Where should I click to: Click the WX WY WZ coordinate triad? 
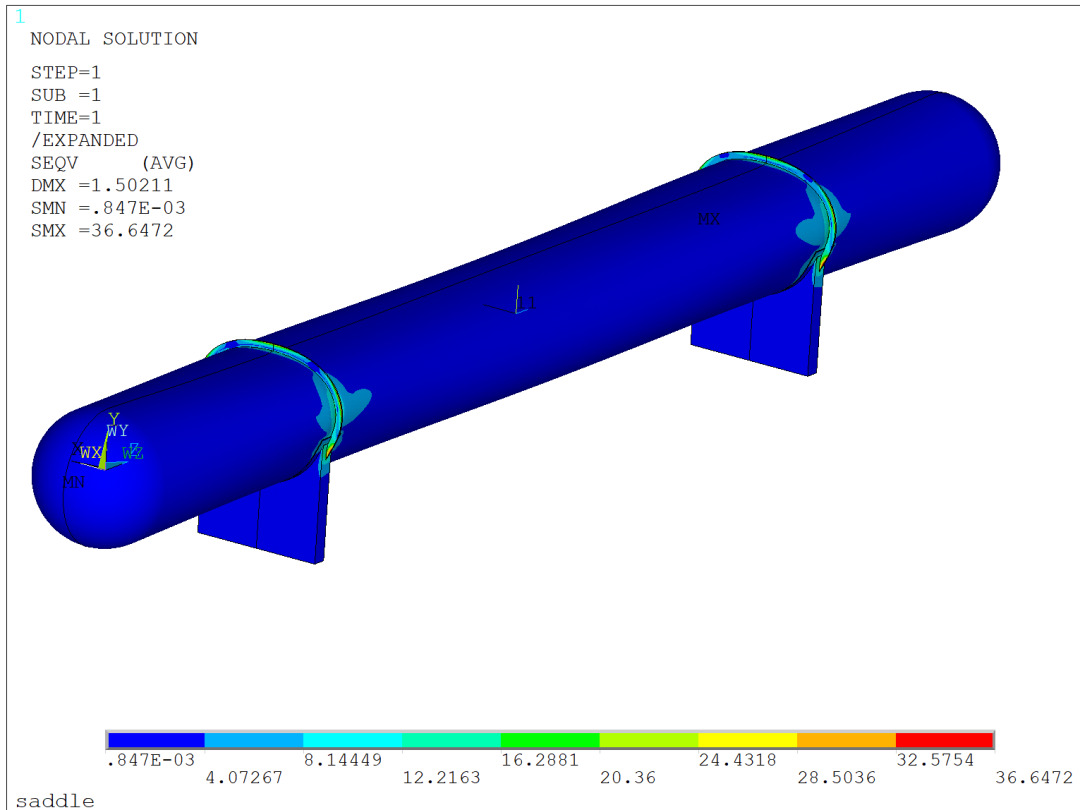[x=107, y=442]
